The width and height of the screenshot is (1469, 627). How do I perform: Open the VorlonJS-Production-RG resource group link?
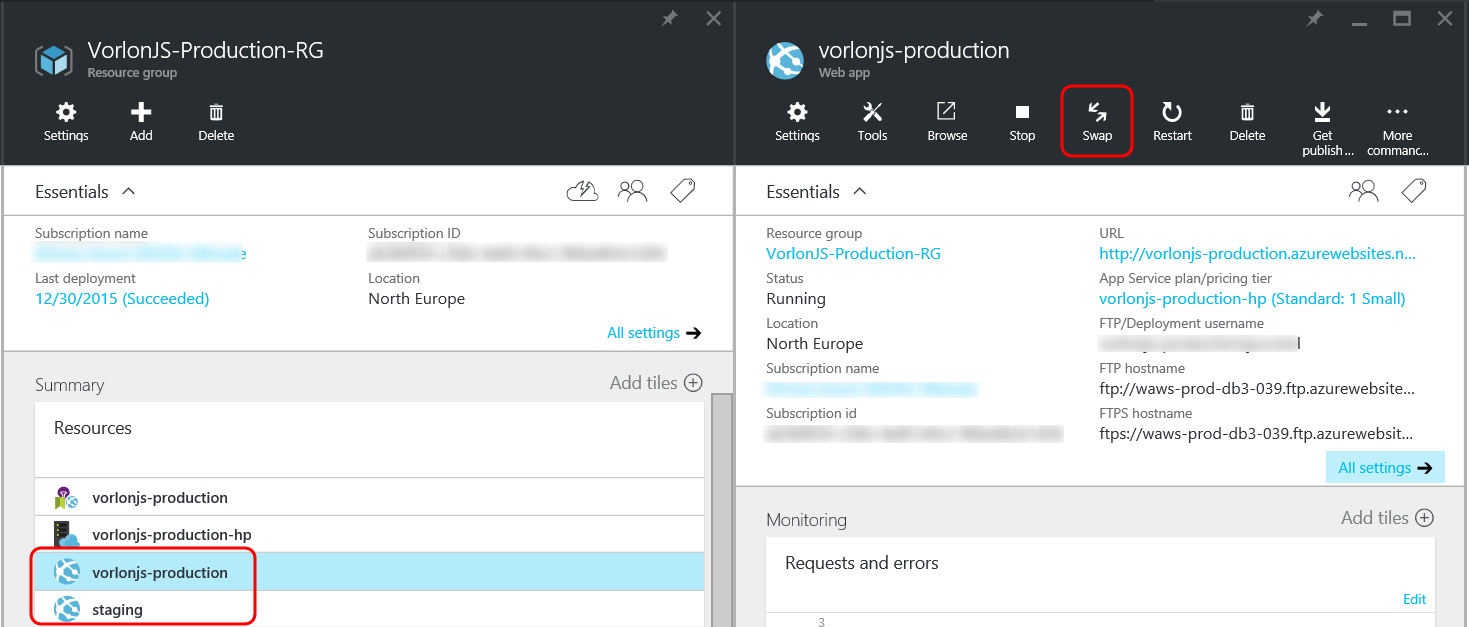click(853, 253)
